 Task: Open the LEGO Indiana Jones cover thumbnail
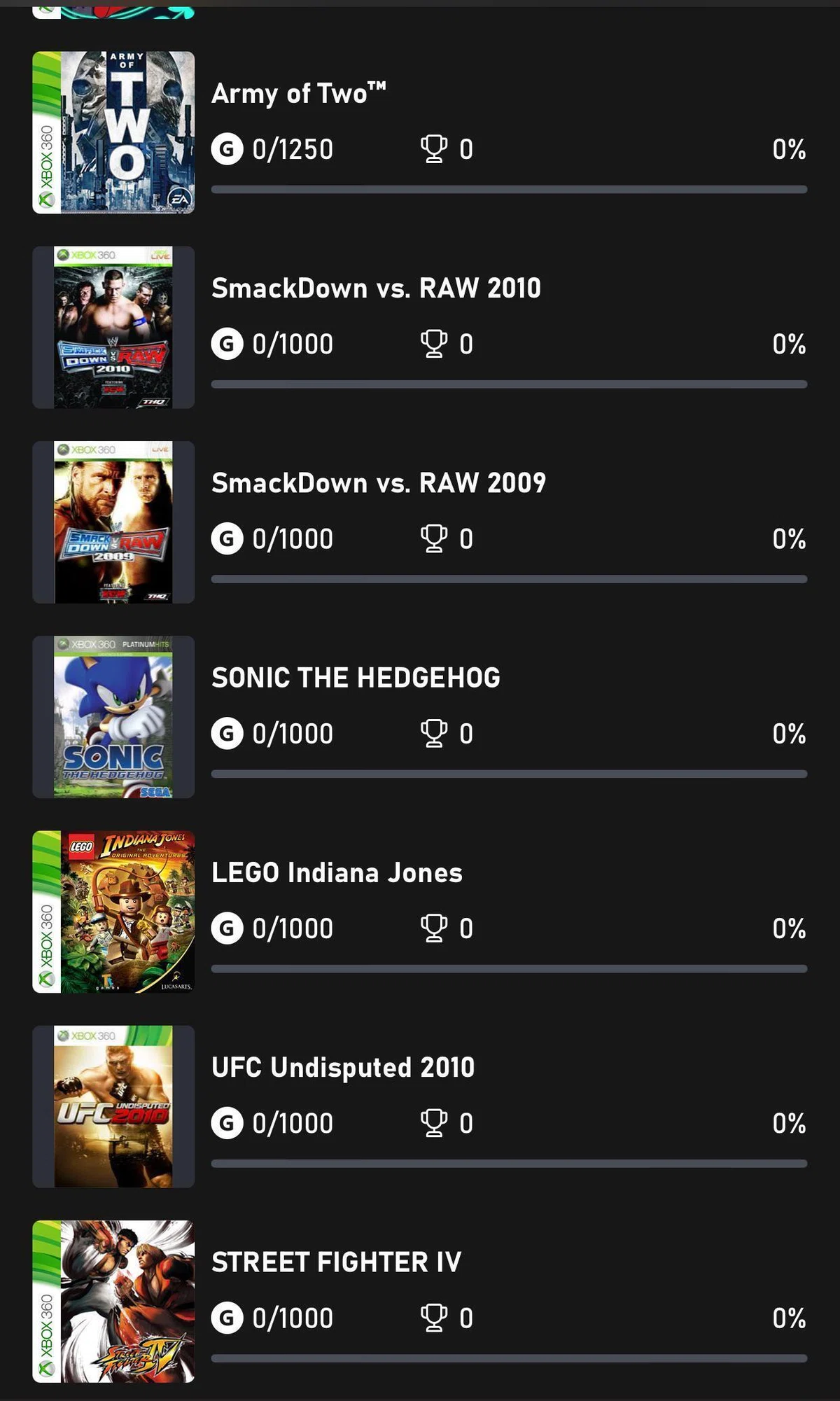113,912
